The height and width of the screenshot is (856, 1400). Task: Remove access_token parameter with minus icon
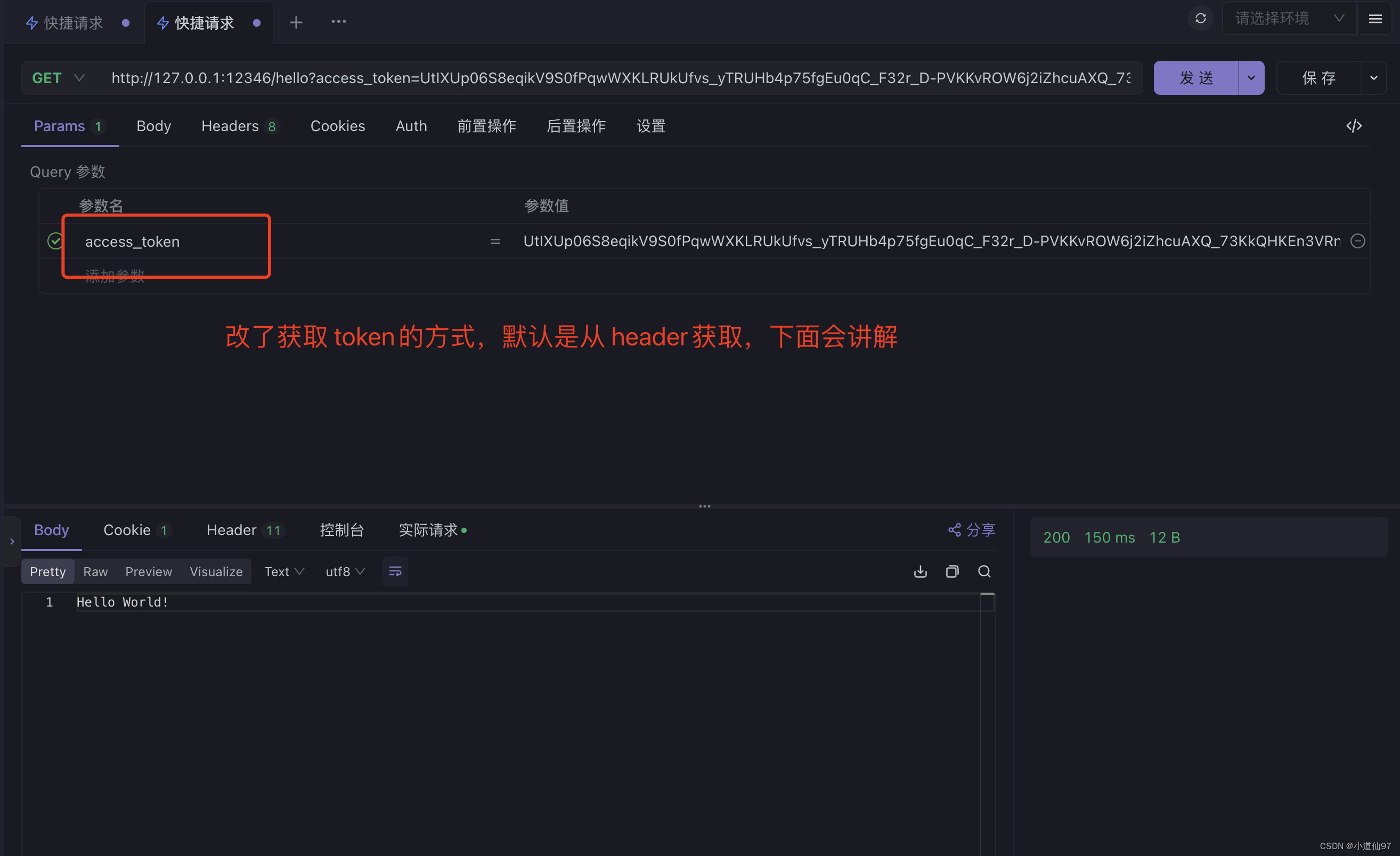1357,241
